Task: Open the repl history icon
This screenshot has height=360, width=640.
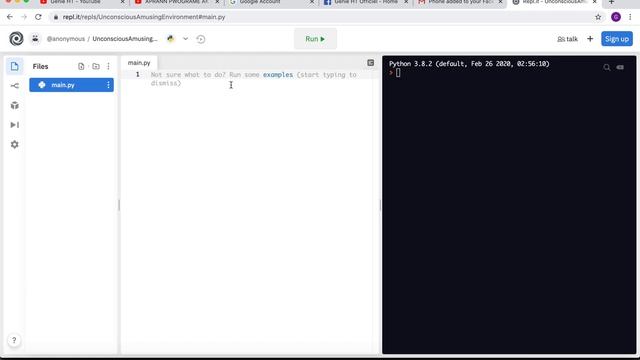Action: coord(200,39)
